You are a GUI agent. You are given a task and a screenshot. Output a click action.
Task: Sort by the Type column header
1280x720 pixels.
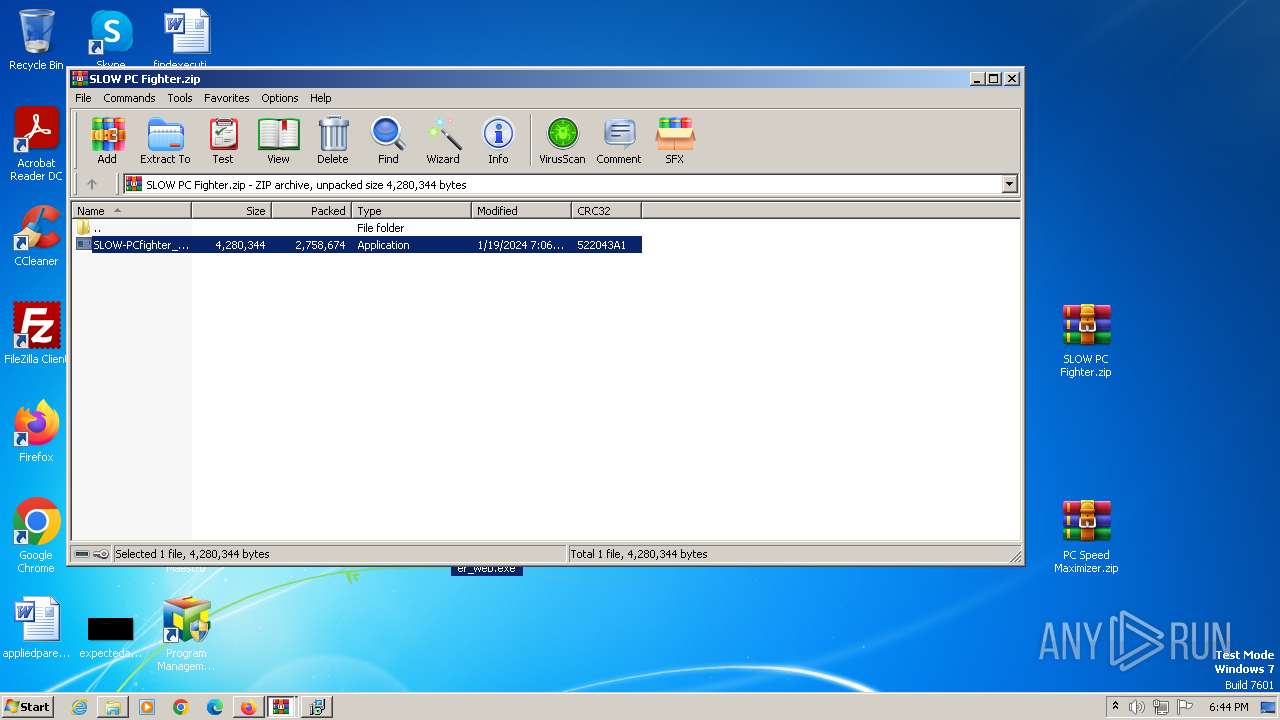411,211
